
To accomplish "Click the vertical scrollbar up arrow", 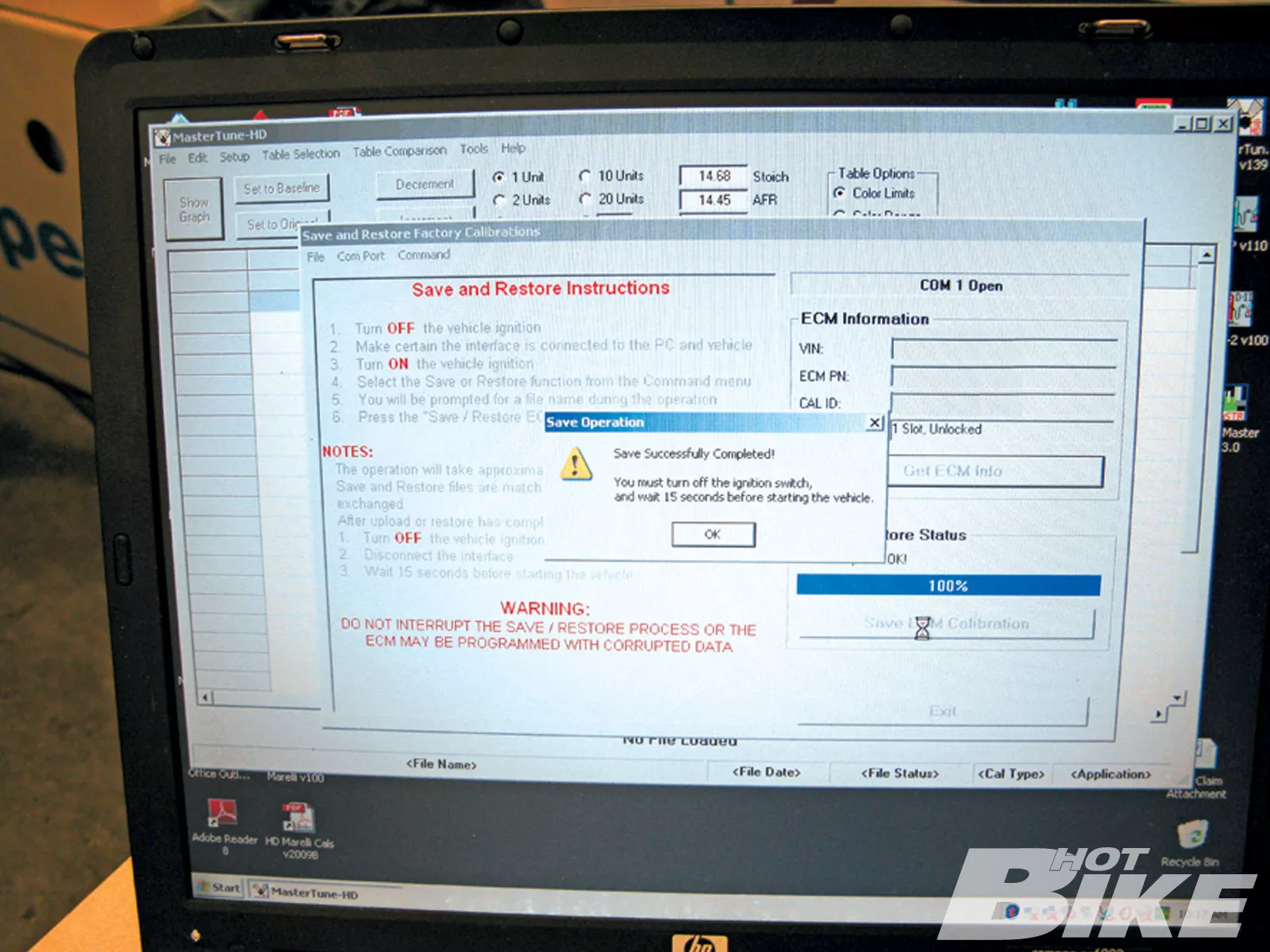I will 1206,255.
